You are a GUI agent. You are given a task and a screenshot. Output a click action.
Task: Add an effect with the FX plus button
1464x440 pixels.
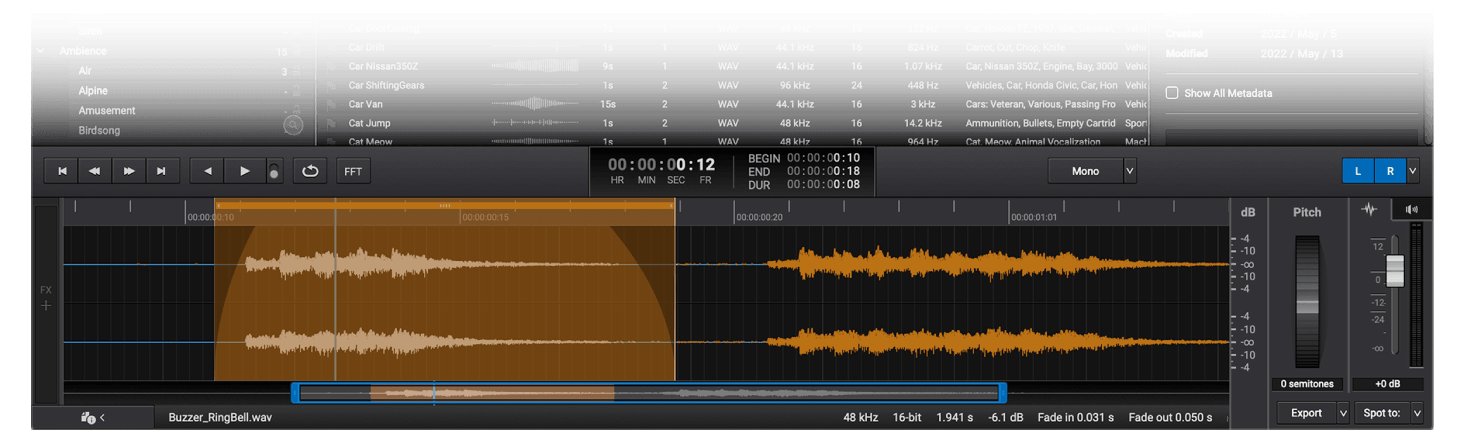pyautogui.click(x=46, y=304)
